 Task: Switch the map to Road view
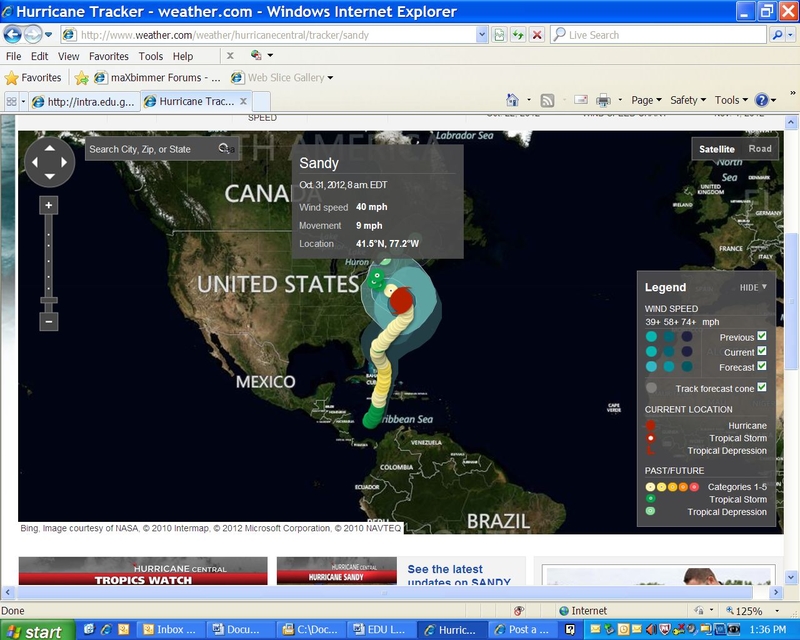point(760,149)
